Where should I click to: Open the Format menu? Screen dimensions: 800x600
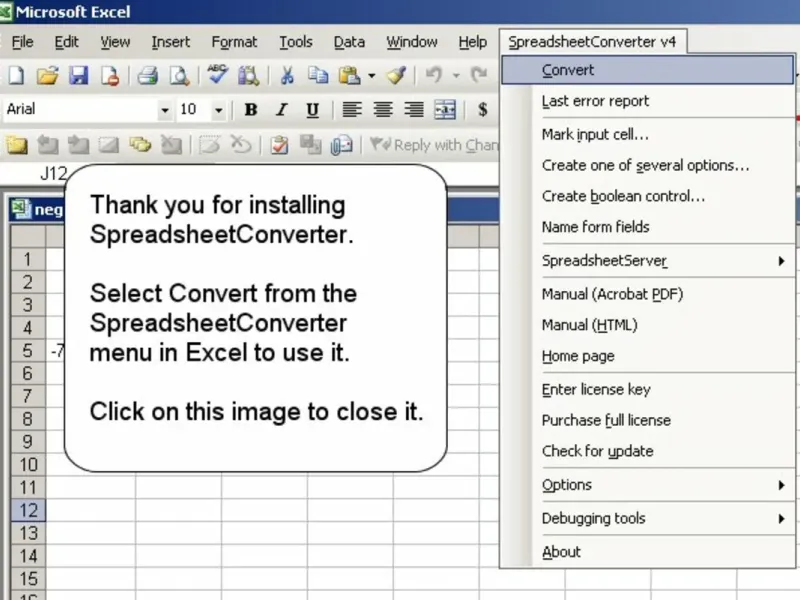[234, 42]
